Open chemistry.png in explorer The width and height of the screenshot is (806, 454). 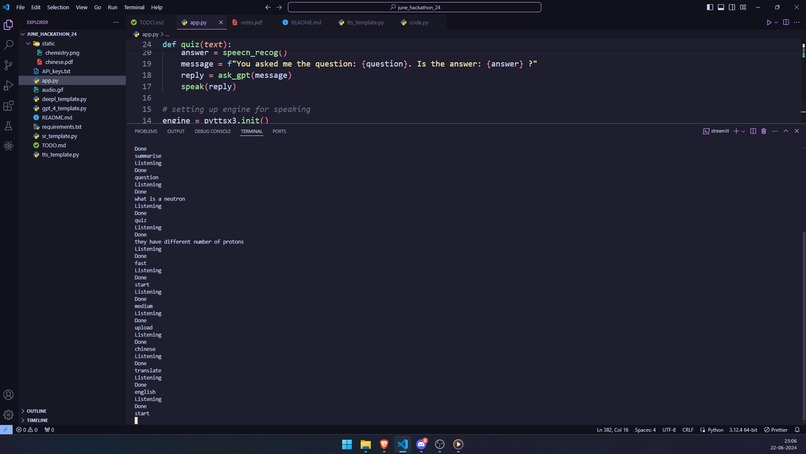tap(62, 53)
